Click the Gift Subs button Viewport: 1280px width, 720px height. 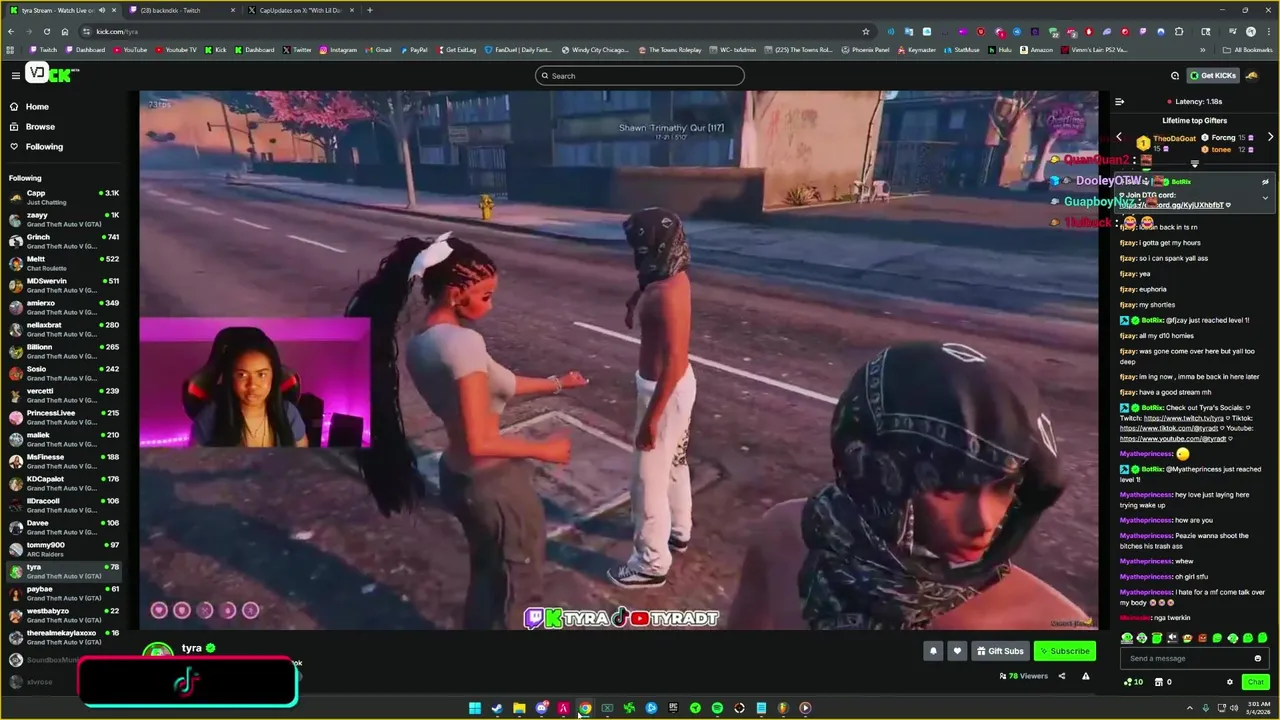click(x=1000, y=651)
